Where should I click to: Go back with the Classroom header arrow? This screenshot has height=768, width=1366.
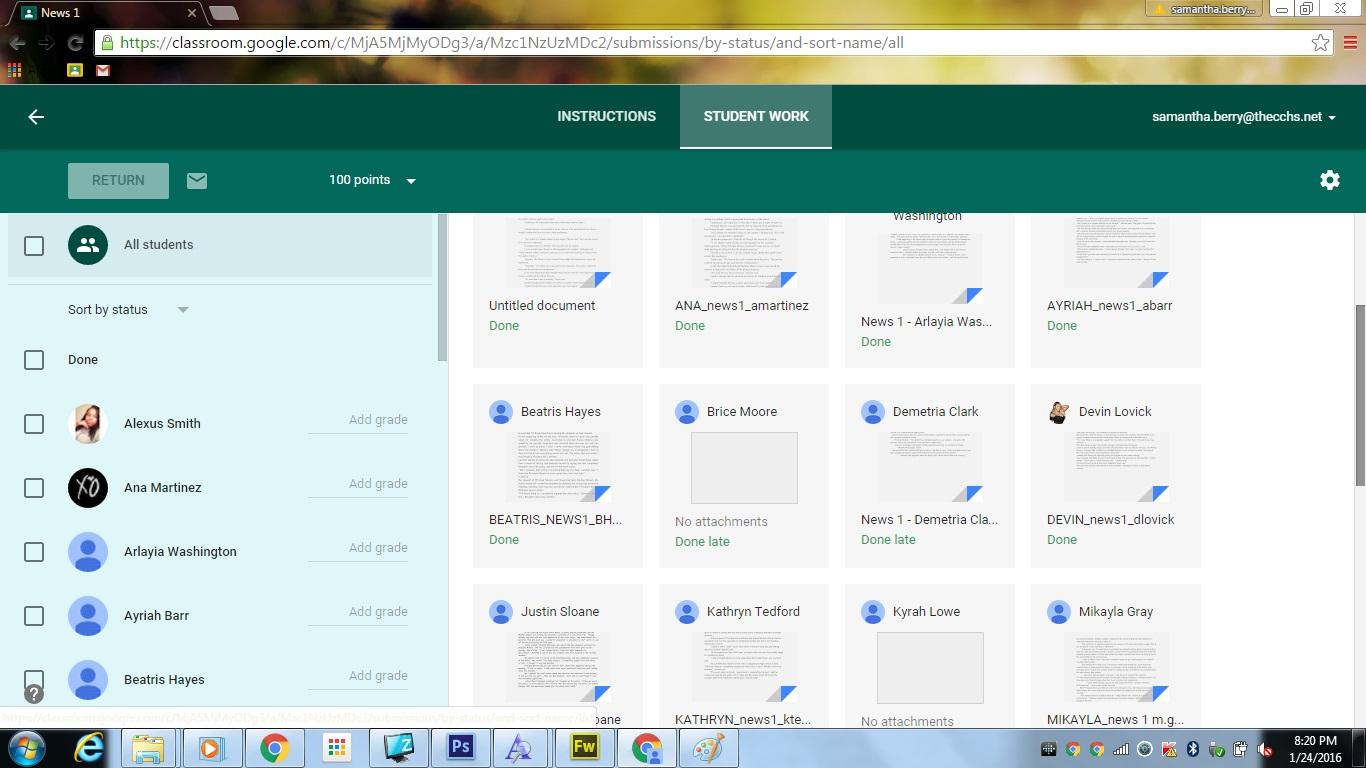[x=36, y=117]
